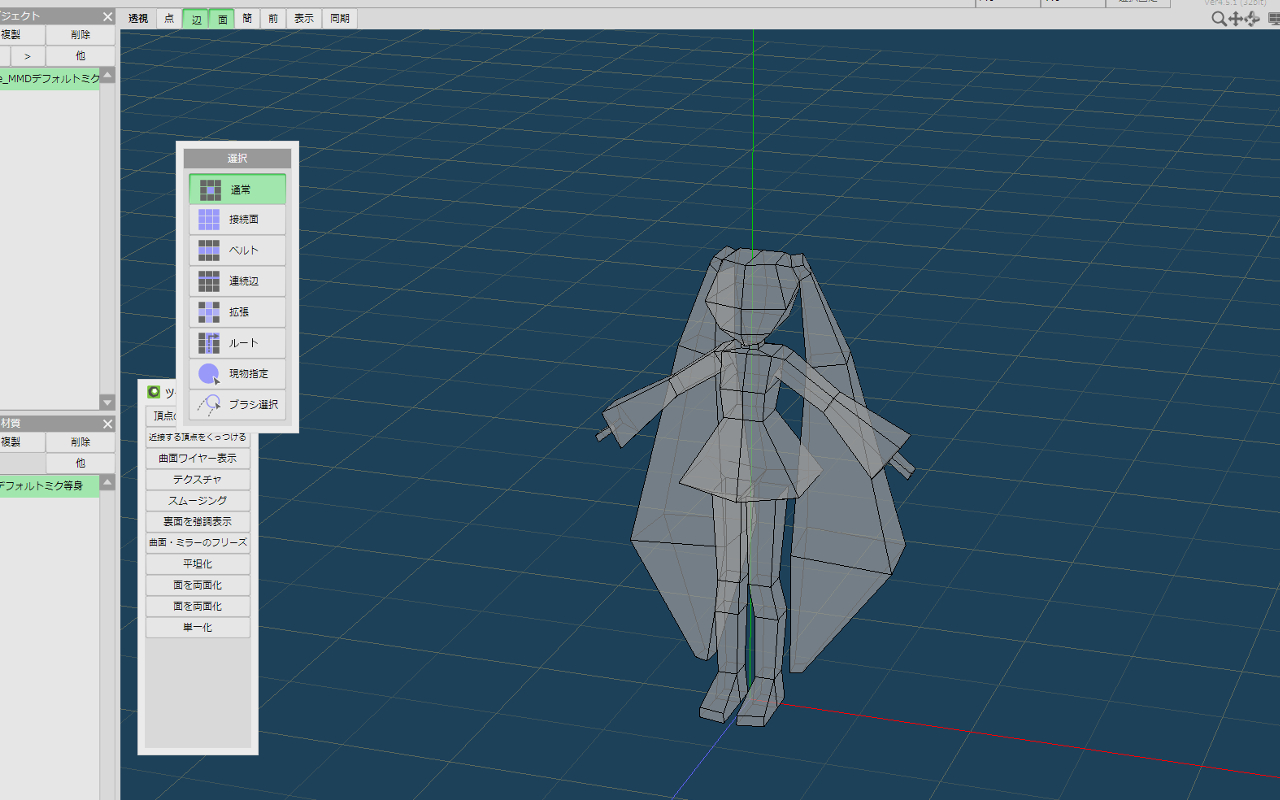Select the 拡張 expand selection tool

tap(237, 312)
